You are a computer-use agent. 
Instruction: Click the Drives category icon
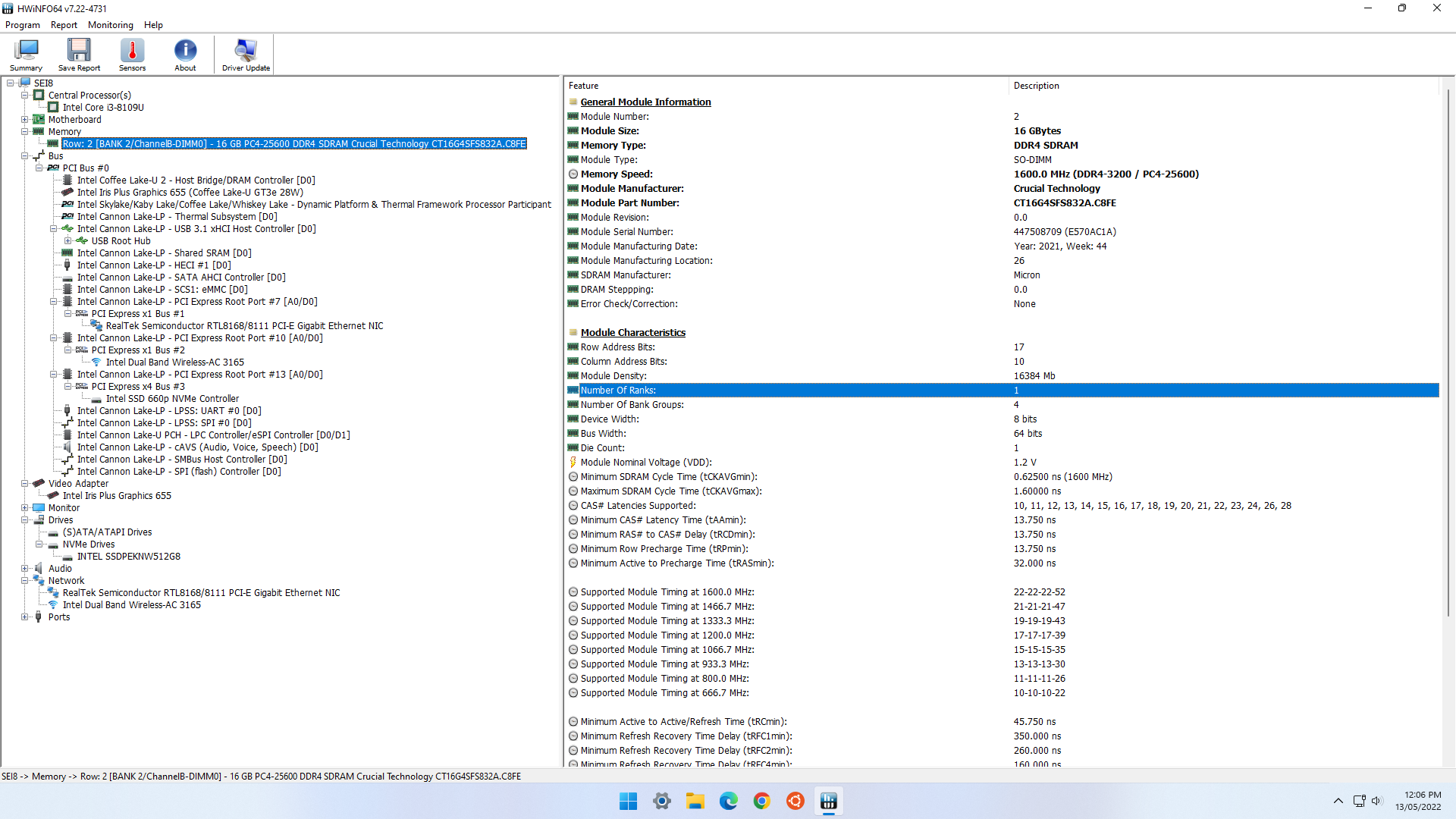click(x=39, y=520)
